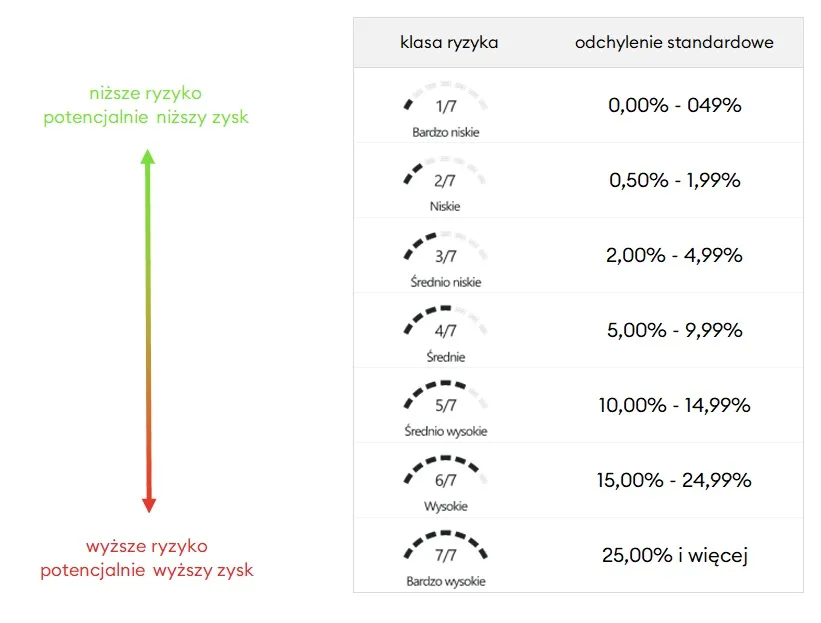This screenshot has height=623, width=821.
Task: Click the "25,00% i więcej" value
Action: pos(674,555)
